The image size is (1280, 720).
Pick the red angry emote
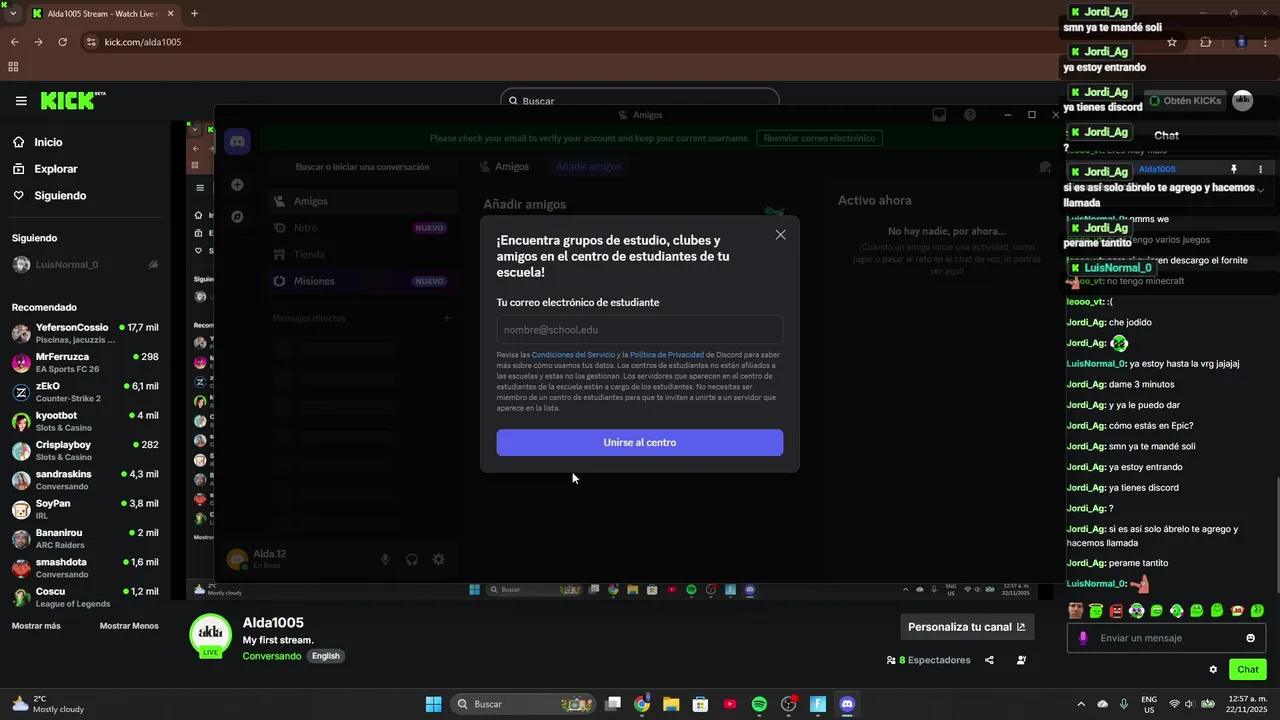1116,610
